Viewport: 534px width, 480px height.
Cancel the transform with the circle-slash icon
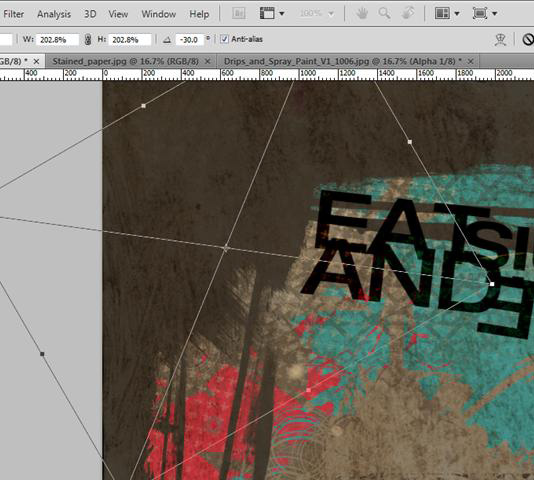click(x=528, y=40)
